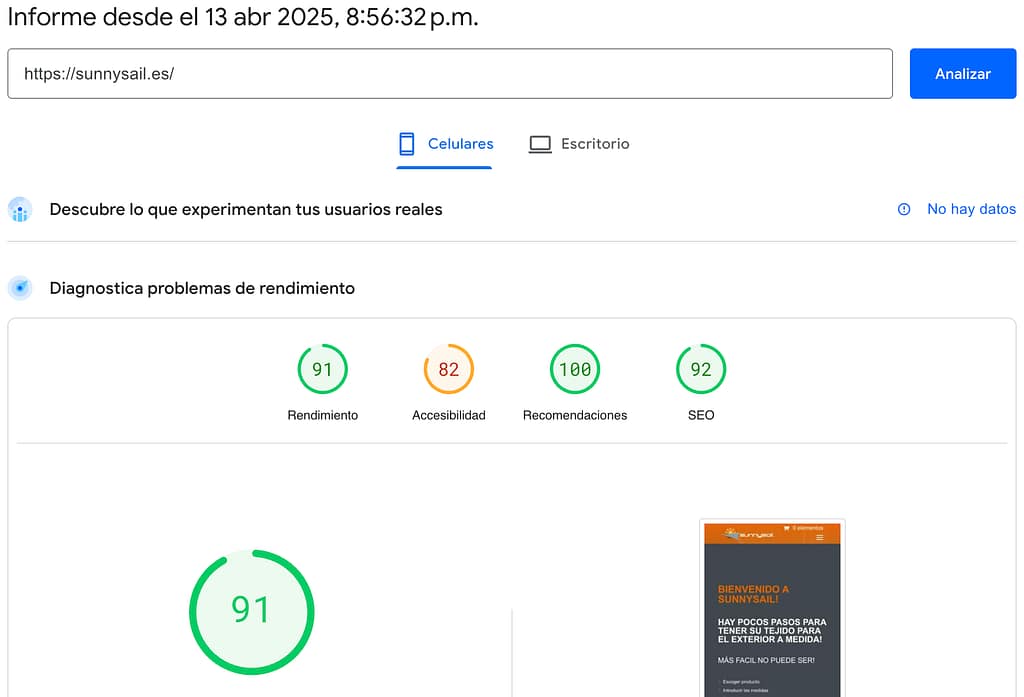Open the sunnysail mobile screenshot thumbnail

tap(772, 610)
